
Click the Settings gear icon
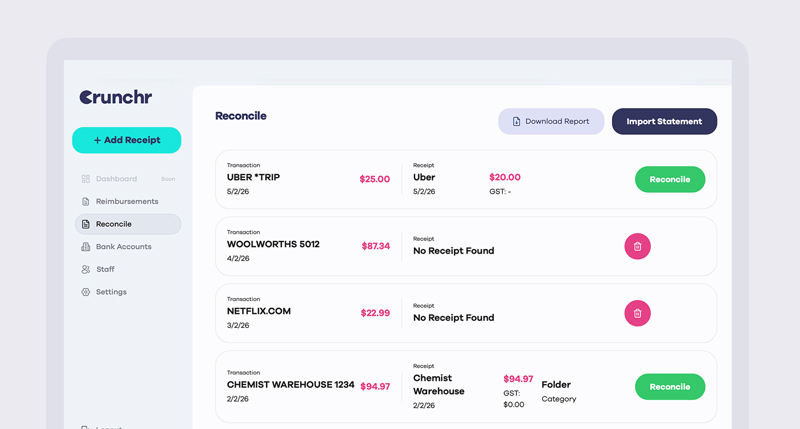click(86, 292)
